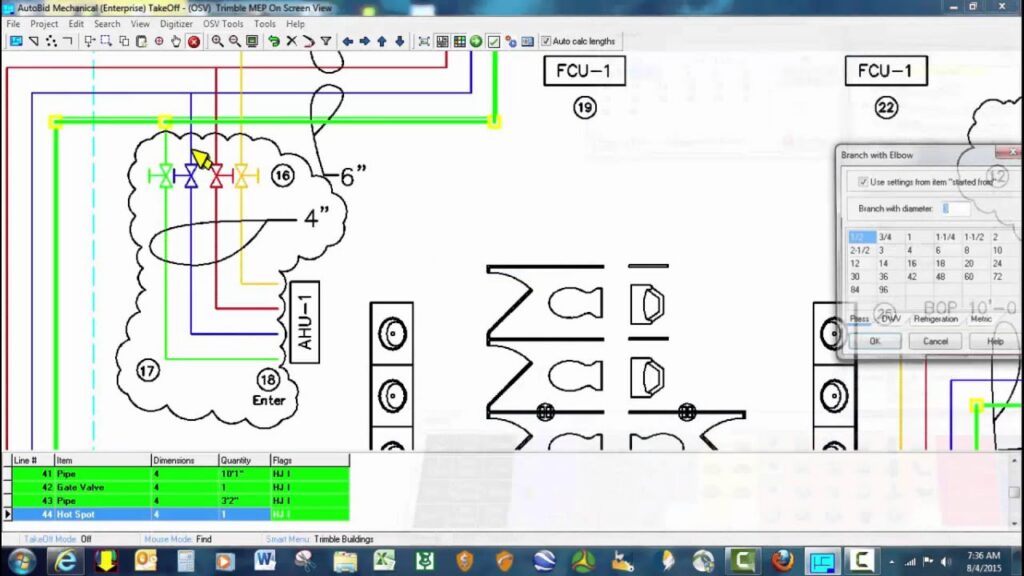
Task: Toggle Use settings from item checkbox
Action: (863, 182)
